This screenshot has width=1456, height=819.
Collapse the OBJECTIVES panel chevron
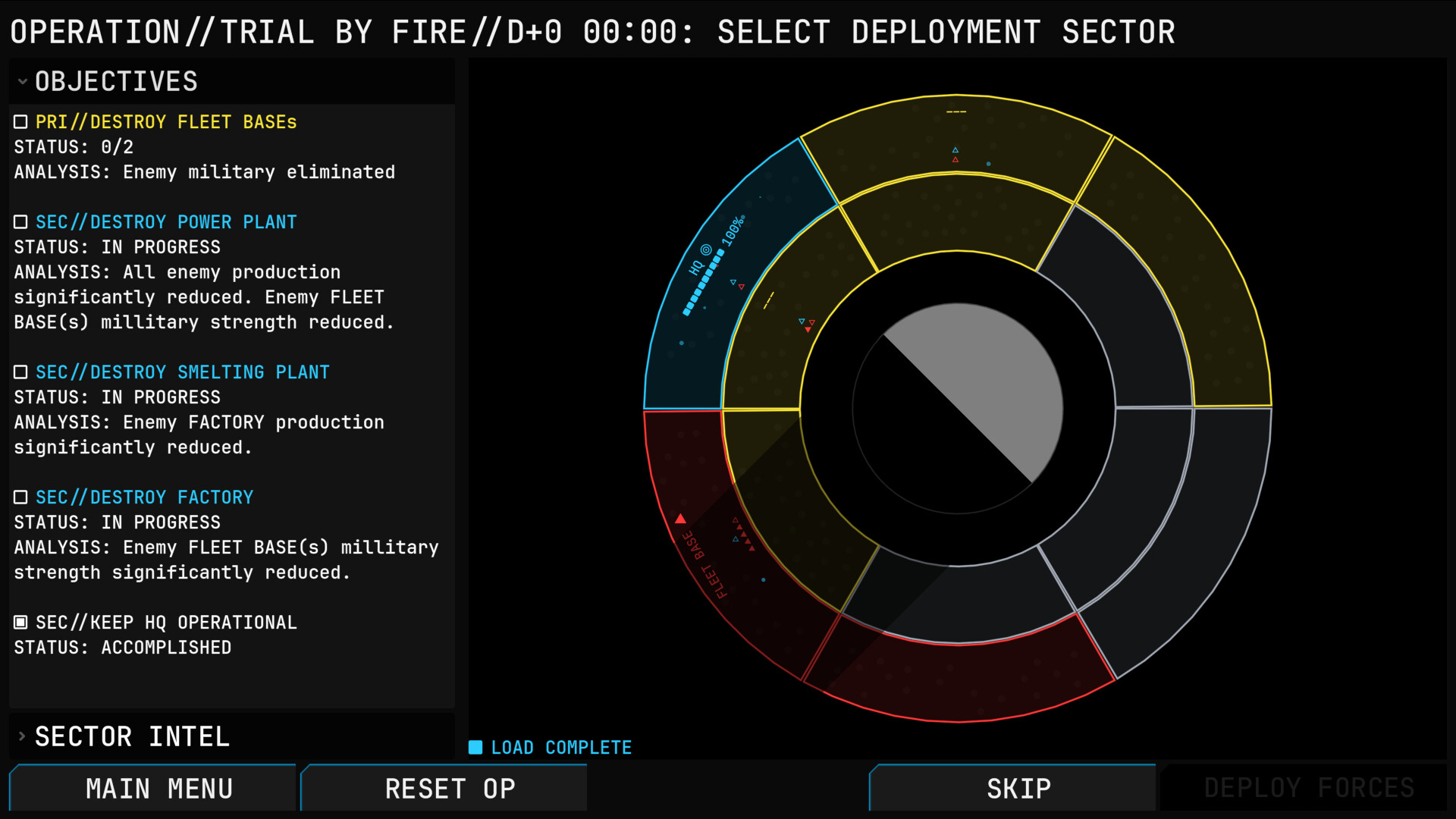coord(22,81)
